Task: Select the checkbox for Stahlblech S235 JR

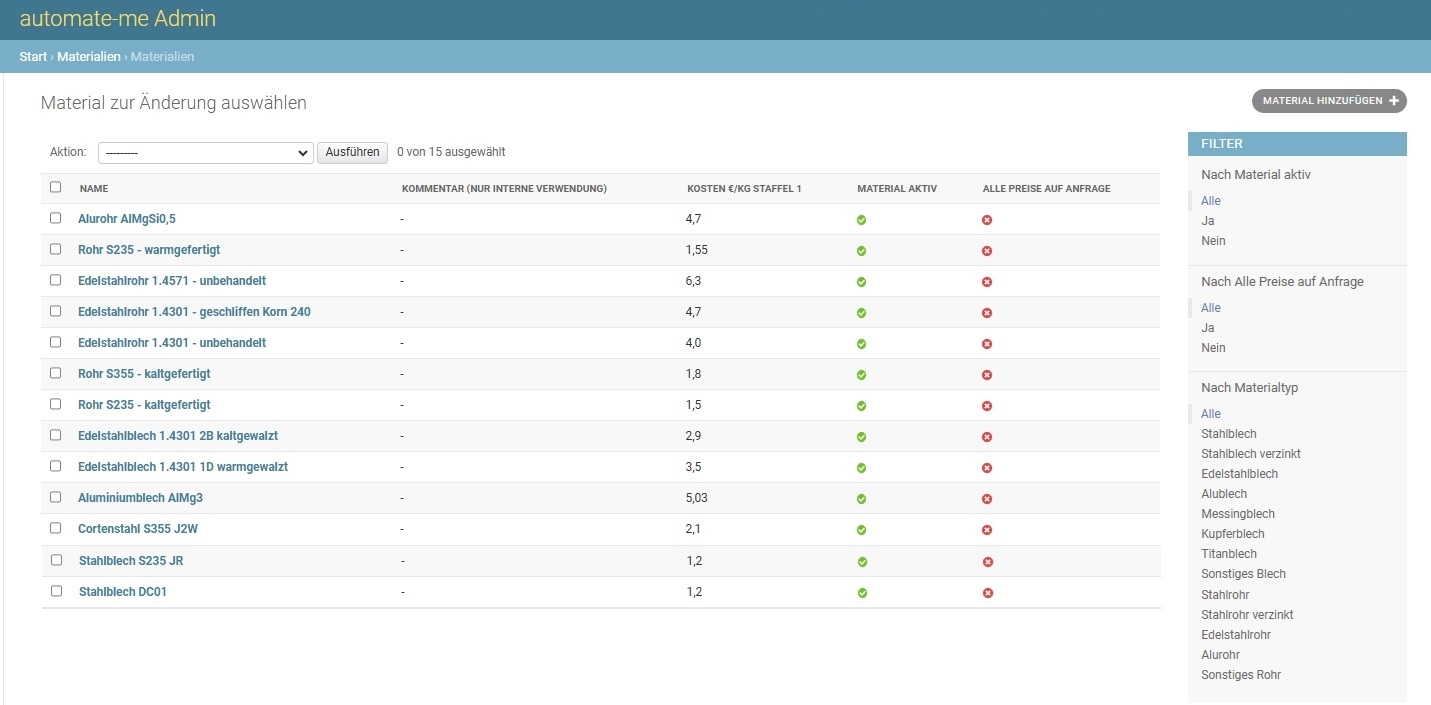Action: pos(56,560)
